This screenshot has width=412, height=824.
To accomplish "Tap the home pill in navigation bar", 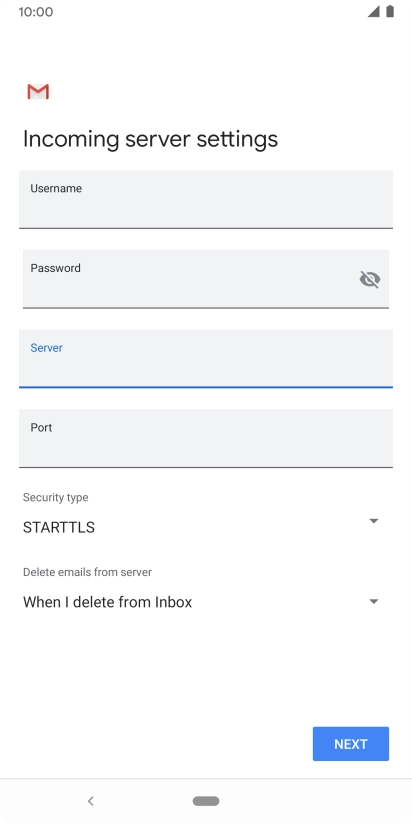I will pyautogui.click(x=206, y=801).
